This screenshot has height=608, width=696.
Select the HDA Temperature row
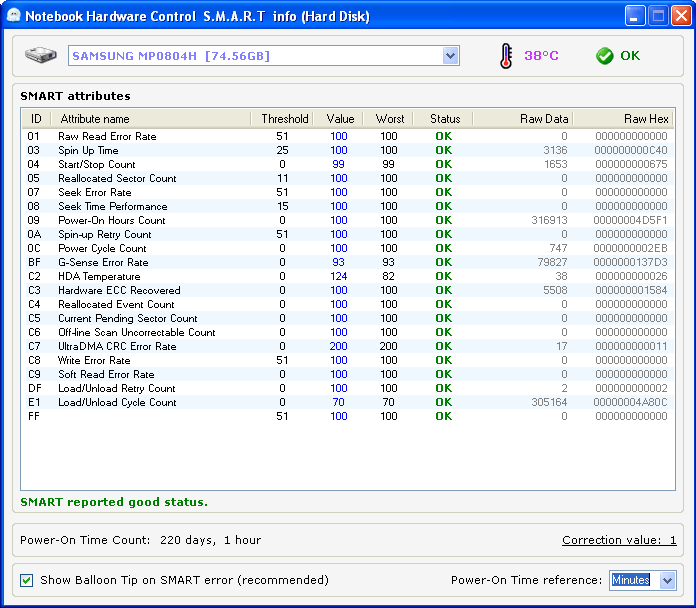(x=348, y=276)
